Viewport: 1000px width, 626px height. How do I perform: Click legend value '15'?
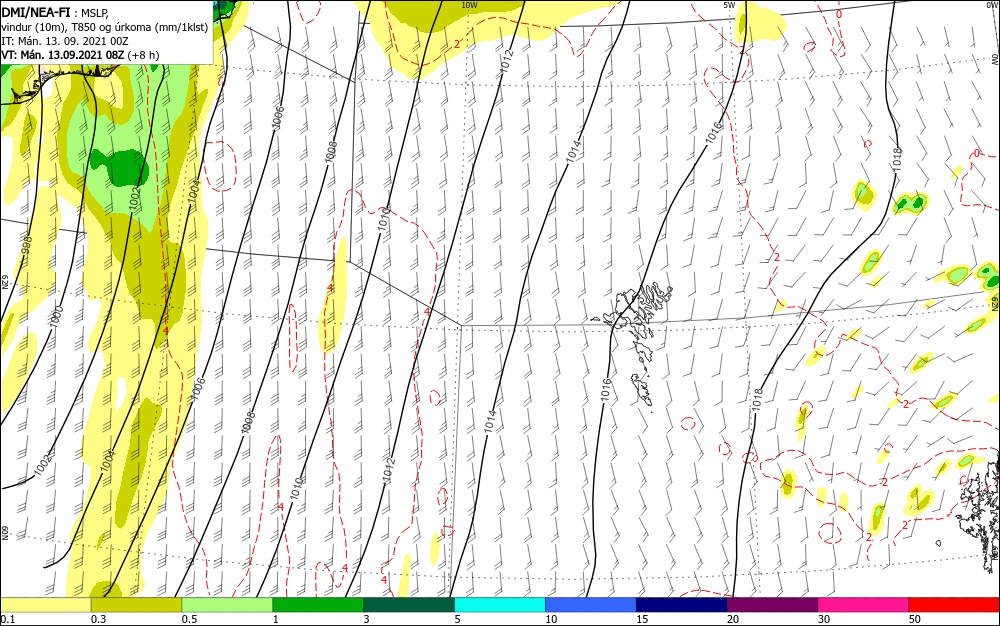(x=642, y=620)
